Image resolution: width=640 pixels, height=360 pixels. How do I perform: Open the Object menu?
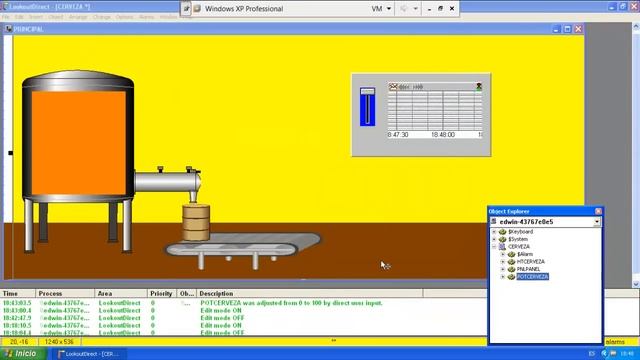click(x=56, y=17)
